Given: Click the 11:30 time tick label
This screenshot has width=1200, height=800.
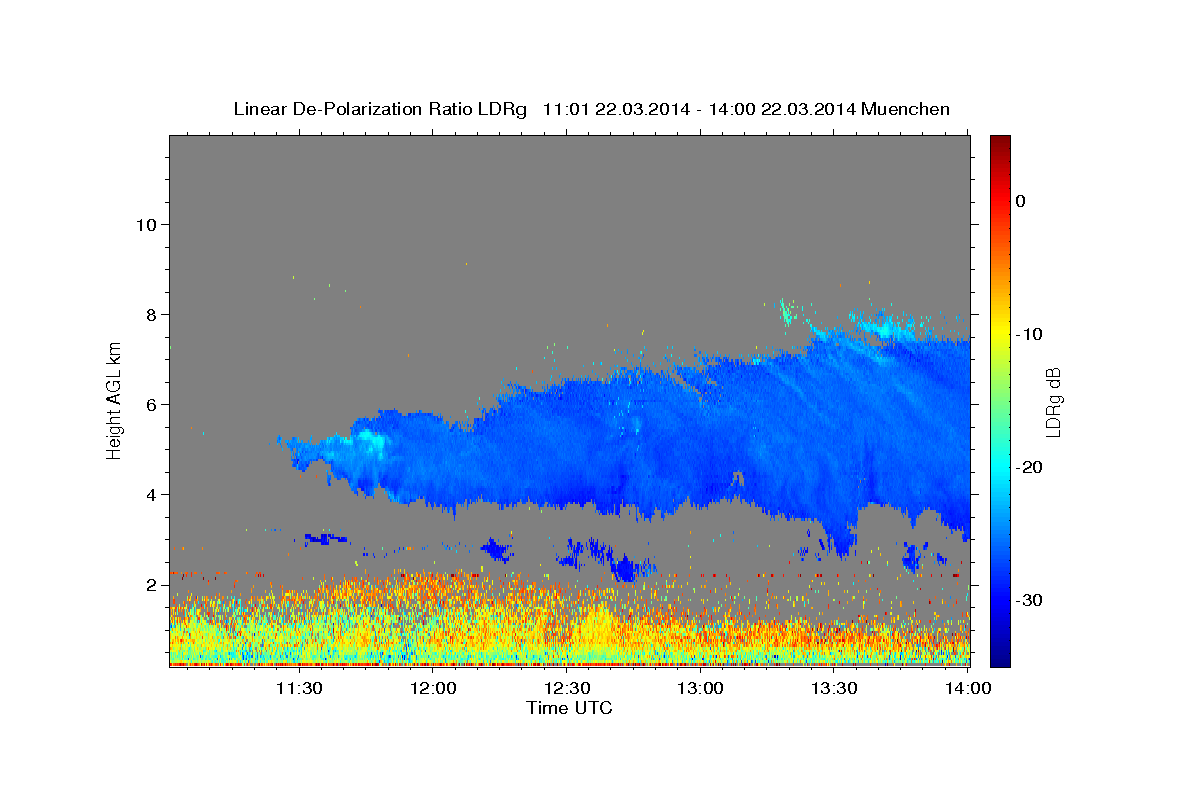Looking at the screenshot, I should [299, 688].
